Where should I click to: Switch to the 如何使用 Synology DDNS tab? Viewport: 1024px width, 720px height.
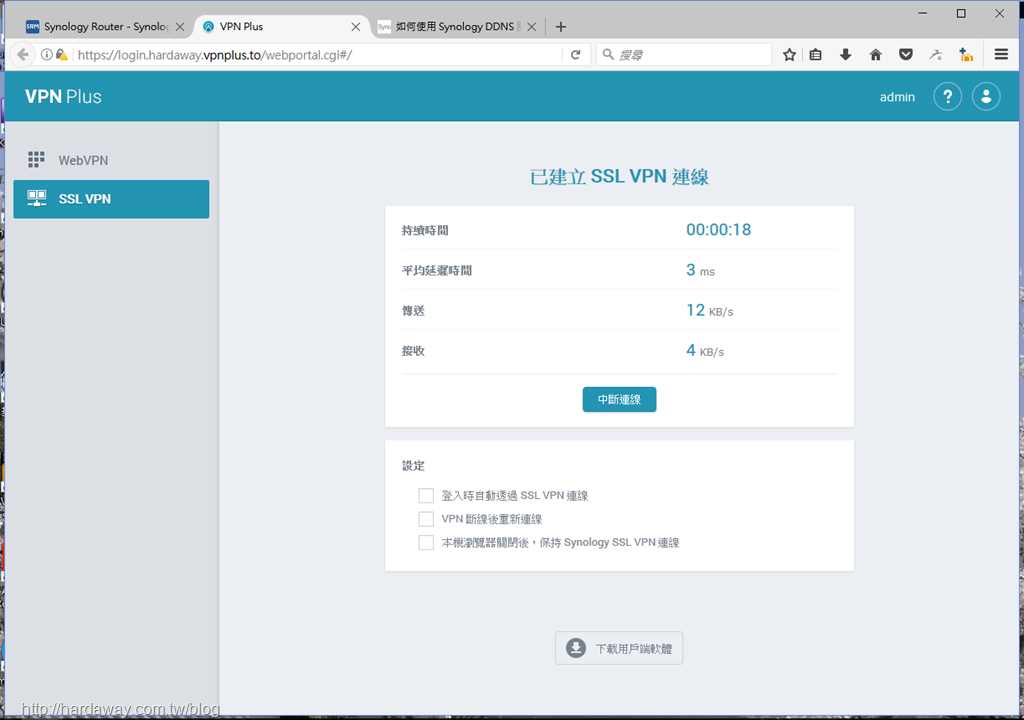click(457, 27)
